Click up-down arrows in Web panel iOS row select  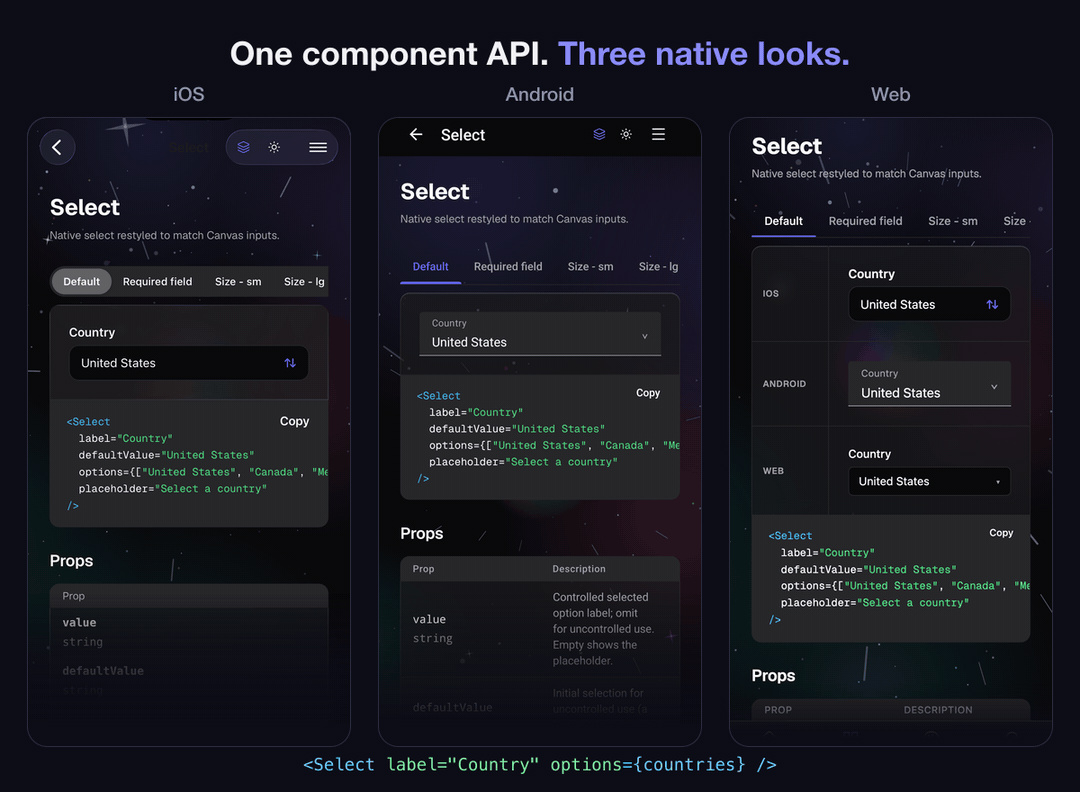coord(992,304)
